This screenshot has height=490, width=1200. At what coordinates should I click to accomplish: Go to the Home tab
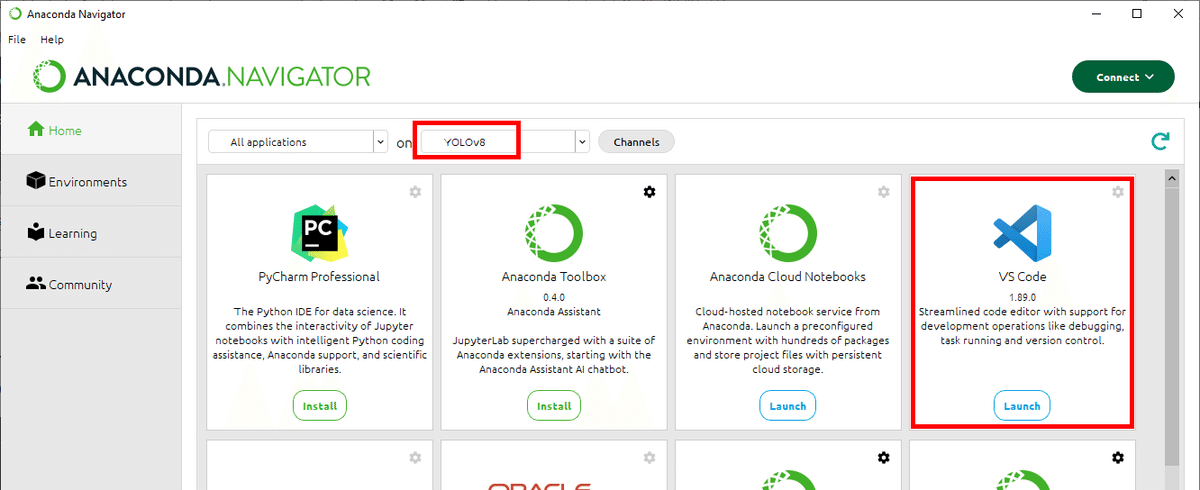click(x=90, y=130)
